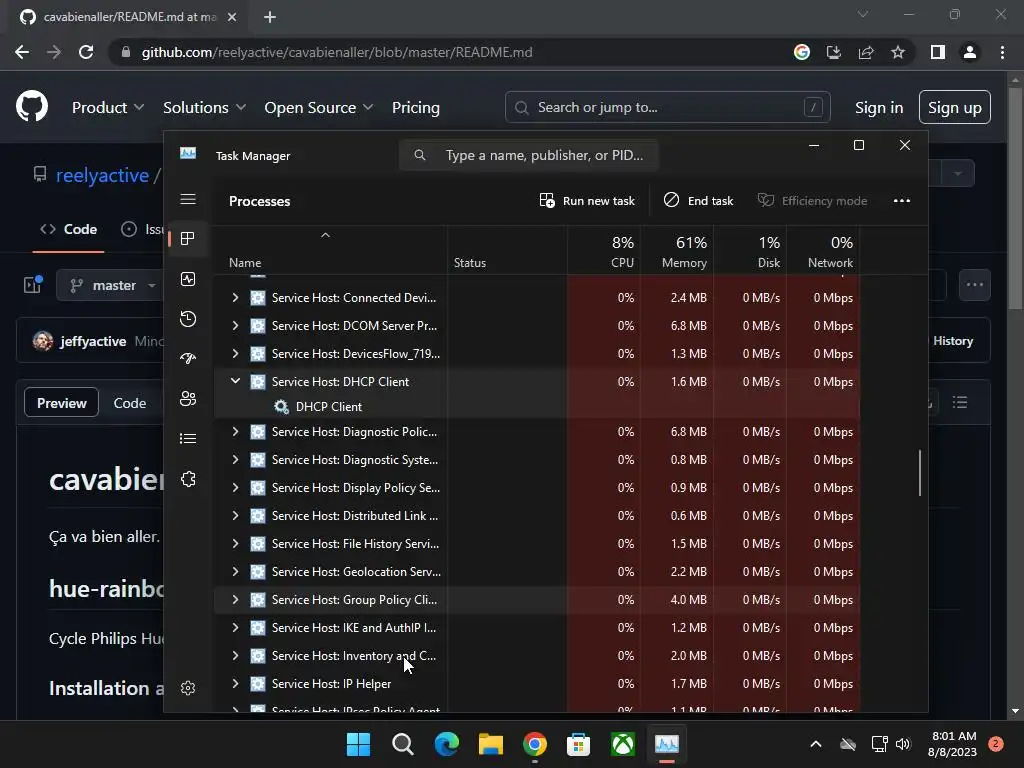The height and width of the screenshot is (768, 1024).
Task: Open the Windows Start menu
Action: 359,744
